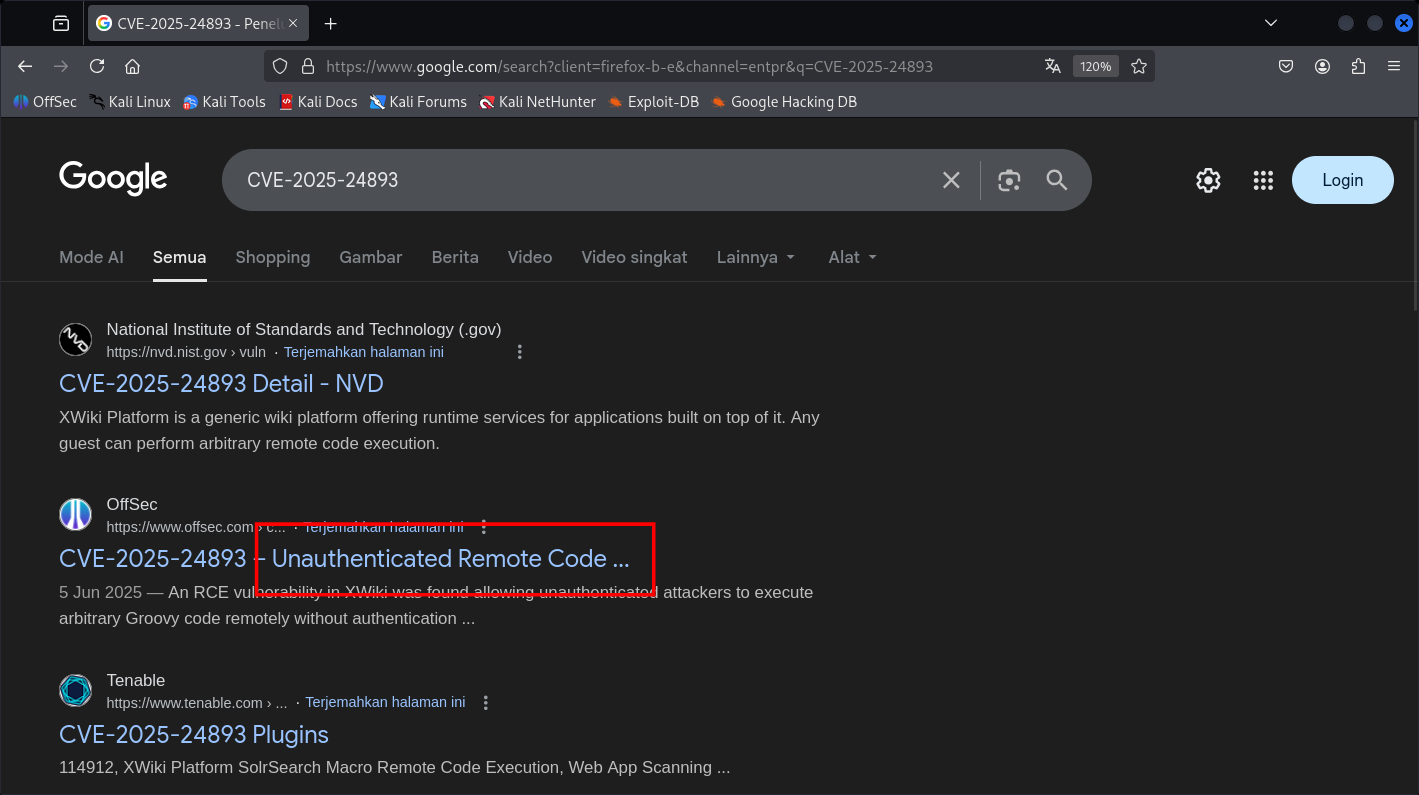Select the CVE-2025-24893 browser tab
This screenshot has width=1419, height=795.
200,23
